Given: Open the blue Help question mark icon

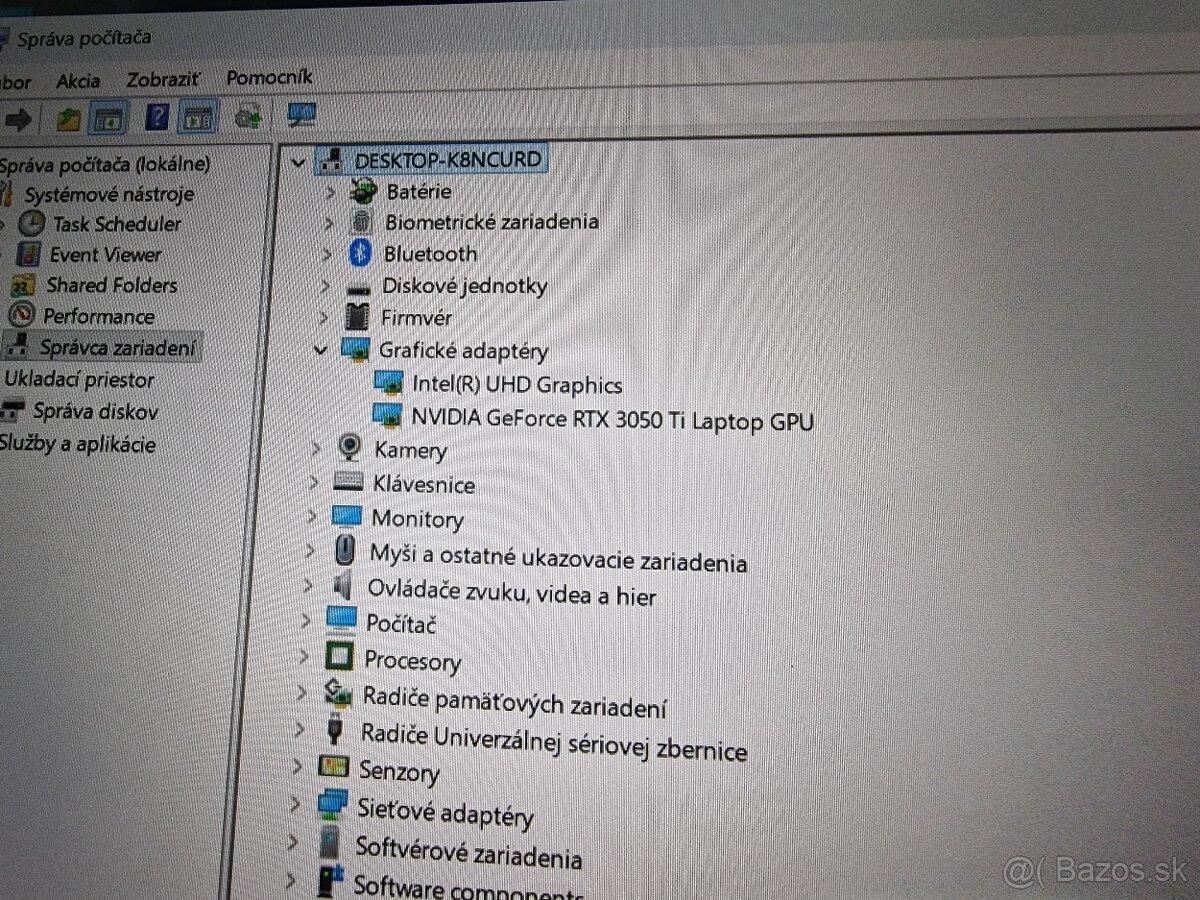Looking at the screenshot, I should (x=157, y=118).
